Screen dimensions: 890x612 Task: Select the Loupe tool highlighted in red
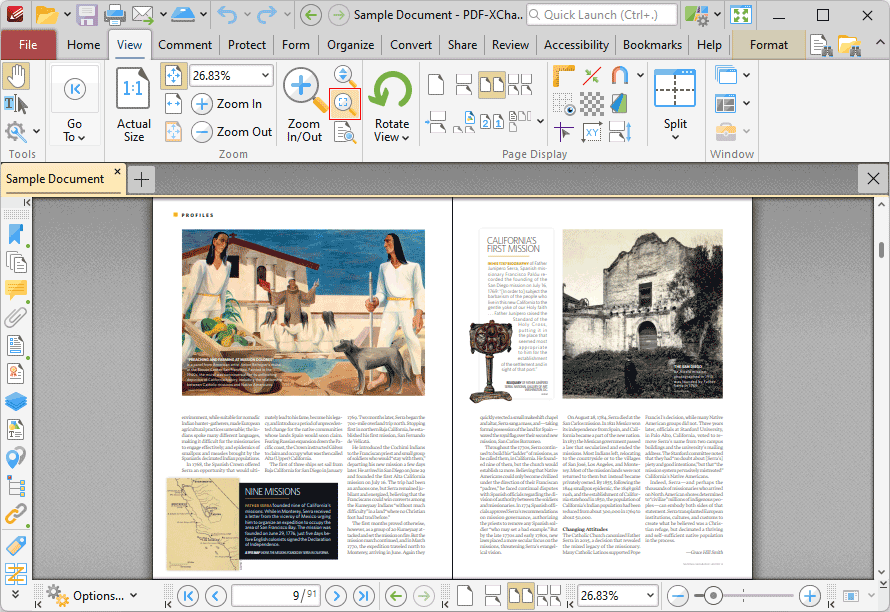[x=345, y=104]
